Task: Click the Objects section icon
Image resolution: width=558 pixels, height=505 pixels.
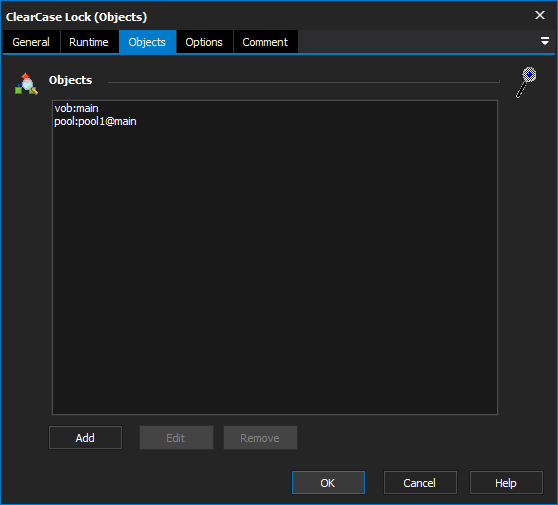Action: [x=26, y=84]
